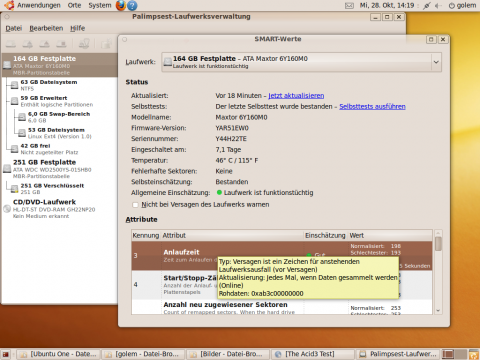
Task: Click the attribute list scroll-up arrow
Action: [x=438, y=233]
